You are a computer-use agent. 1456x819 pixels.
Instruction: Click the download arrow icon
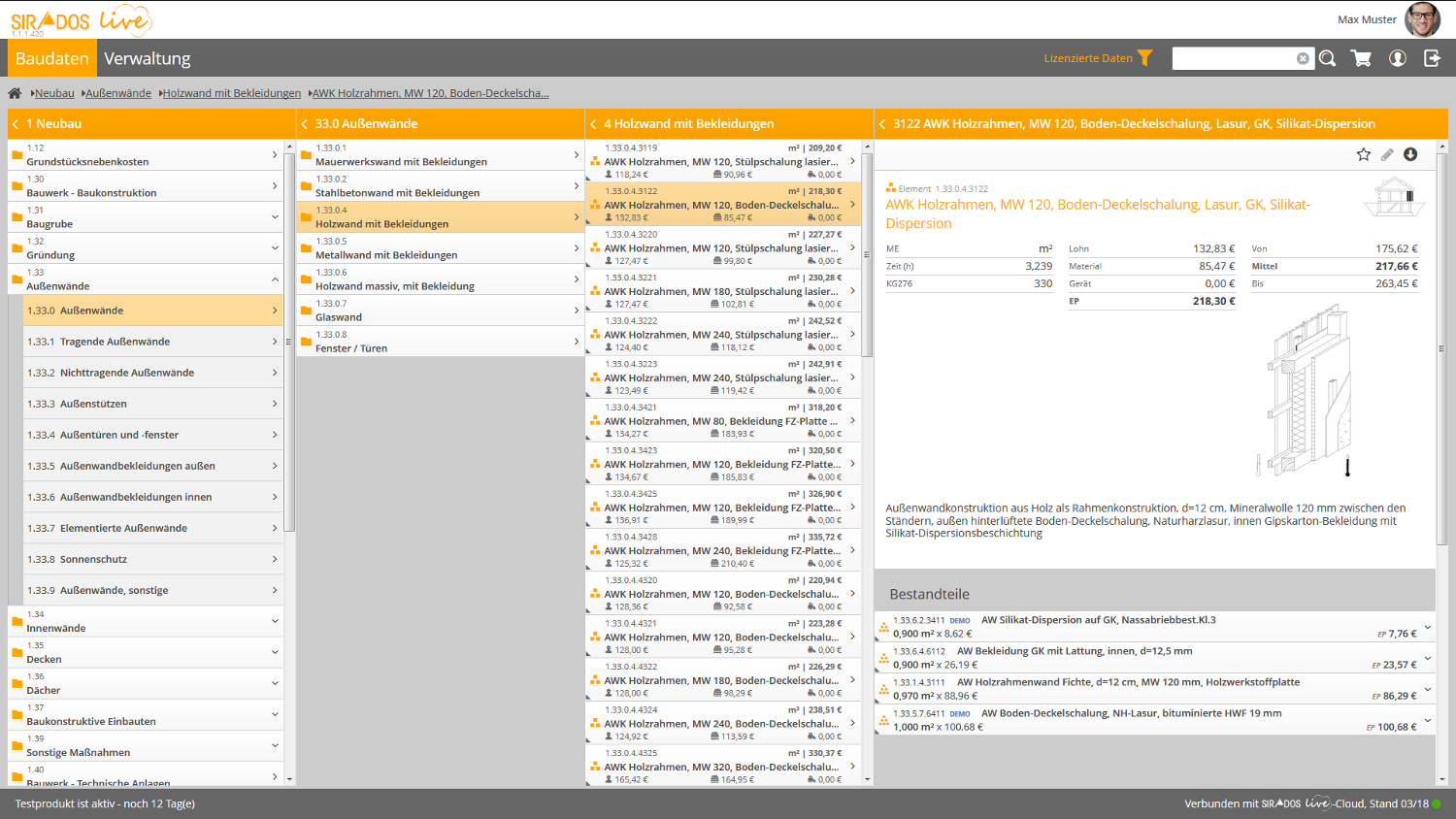[1410, 154]
